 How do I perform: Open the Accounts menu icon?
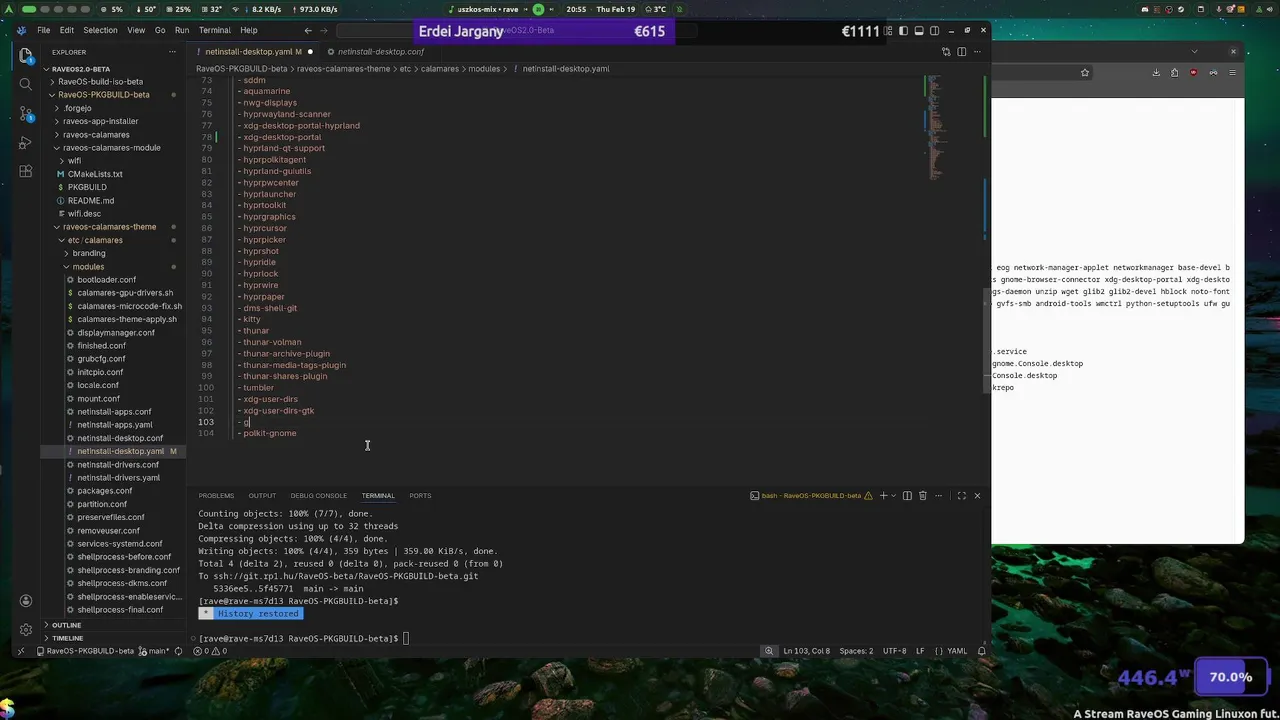[26, 601]
